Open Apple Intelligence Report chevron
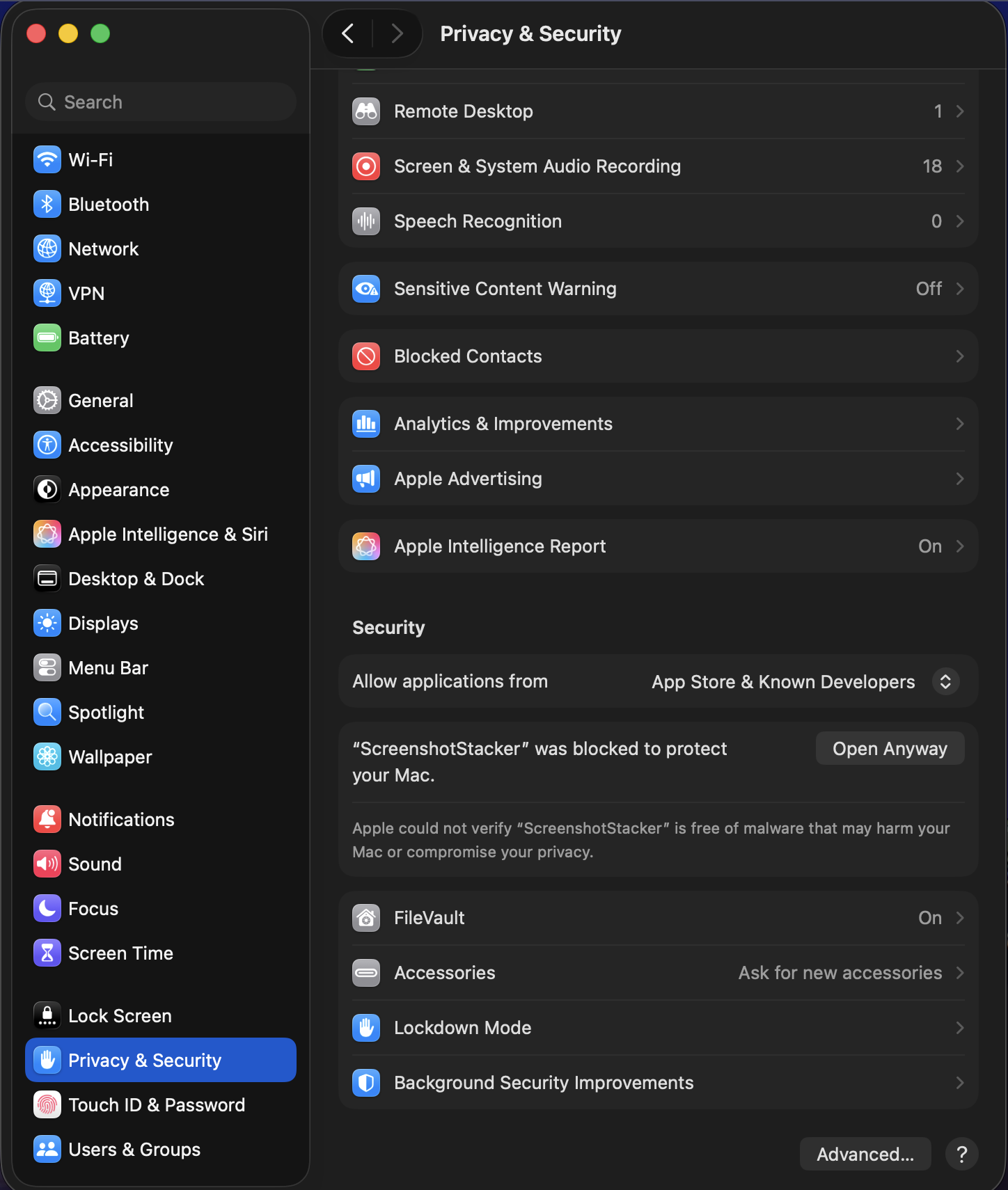Viewport: 1008px width, 1190px height. (x=960, y=546)
